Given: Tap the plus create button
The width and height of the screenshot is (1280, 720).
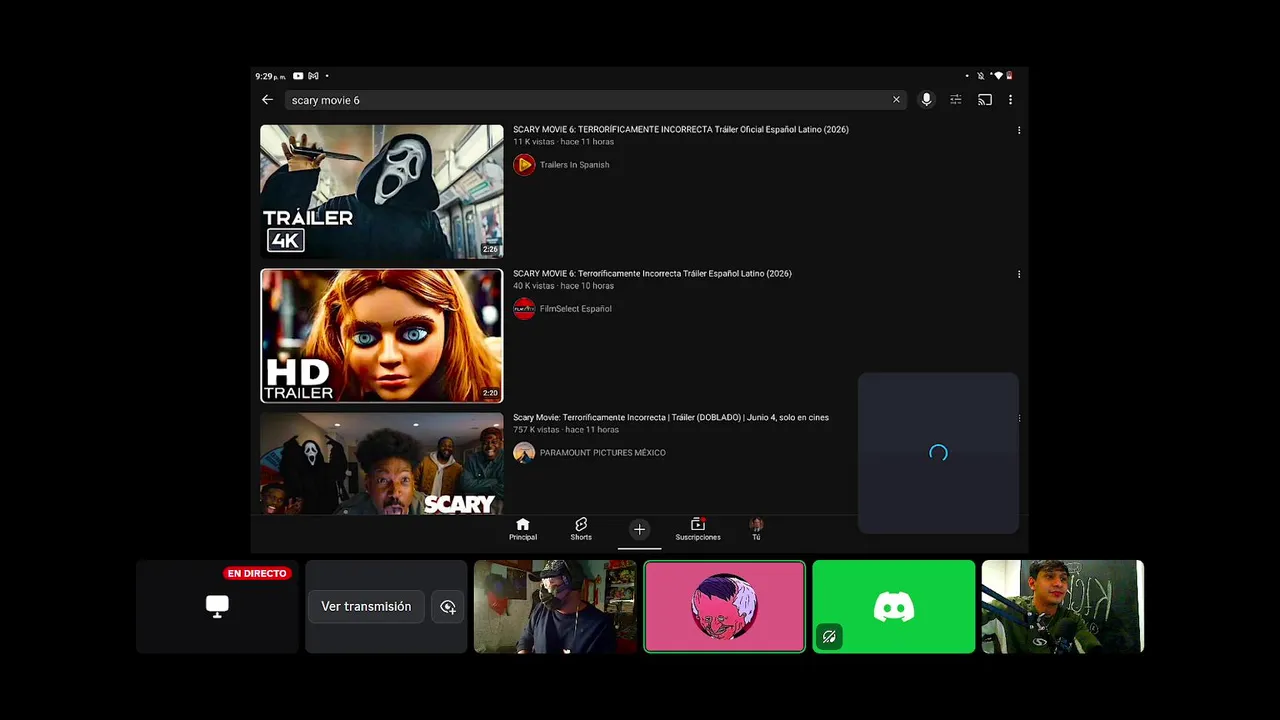Looking at the screenshot, I should 639,530.
